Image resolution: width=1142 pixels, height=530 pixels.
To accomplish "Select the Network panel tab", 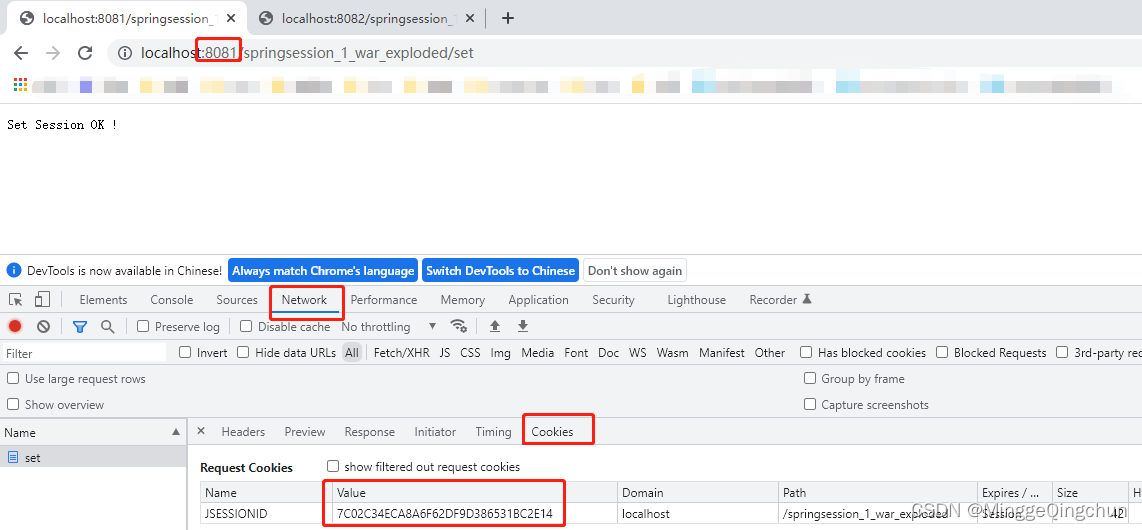I will pyautogui.click(x=304, y=300).
